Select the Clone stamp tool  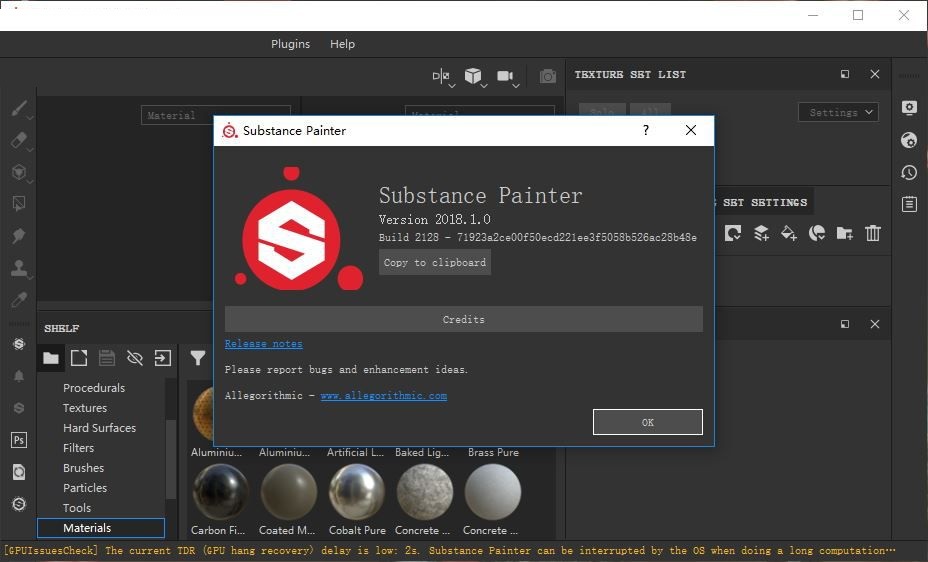click(x=19, y=267)
